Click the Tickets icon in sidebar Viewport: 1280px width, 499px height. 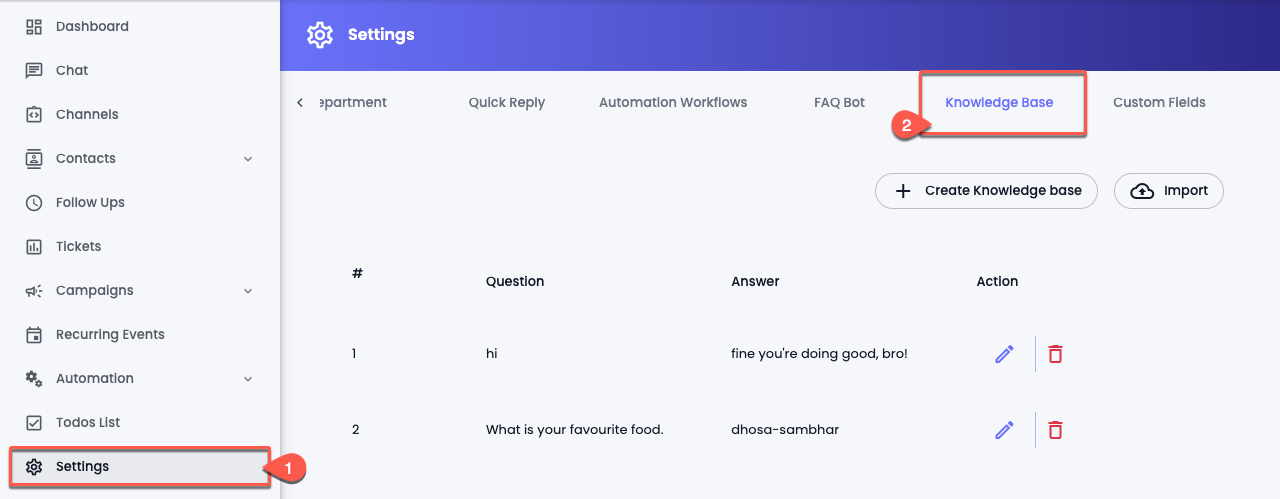click(x=34, y=247)
